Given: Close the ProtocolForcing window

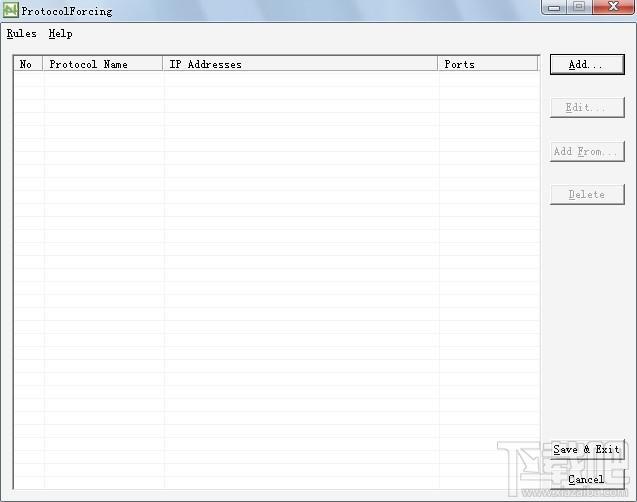Looking at the screenshot, I should click(x=613, y=7).
